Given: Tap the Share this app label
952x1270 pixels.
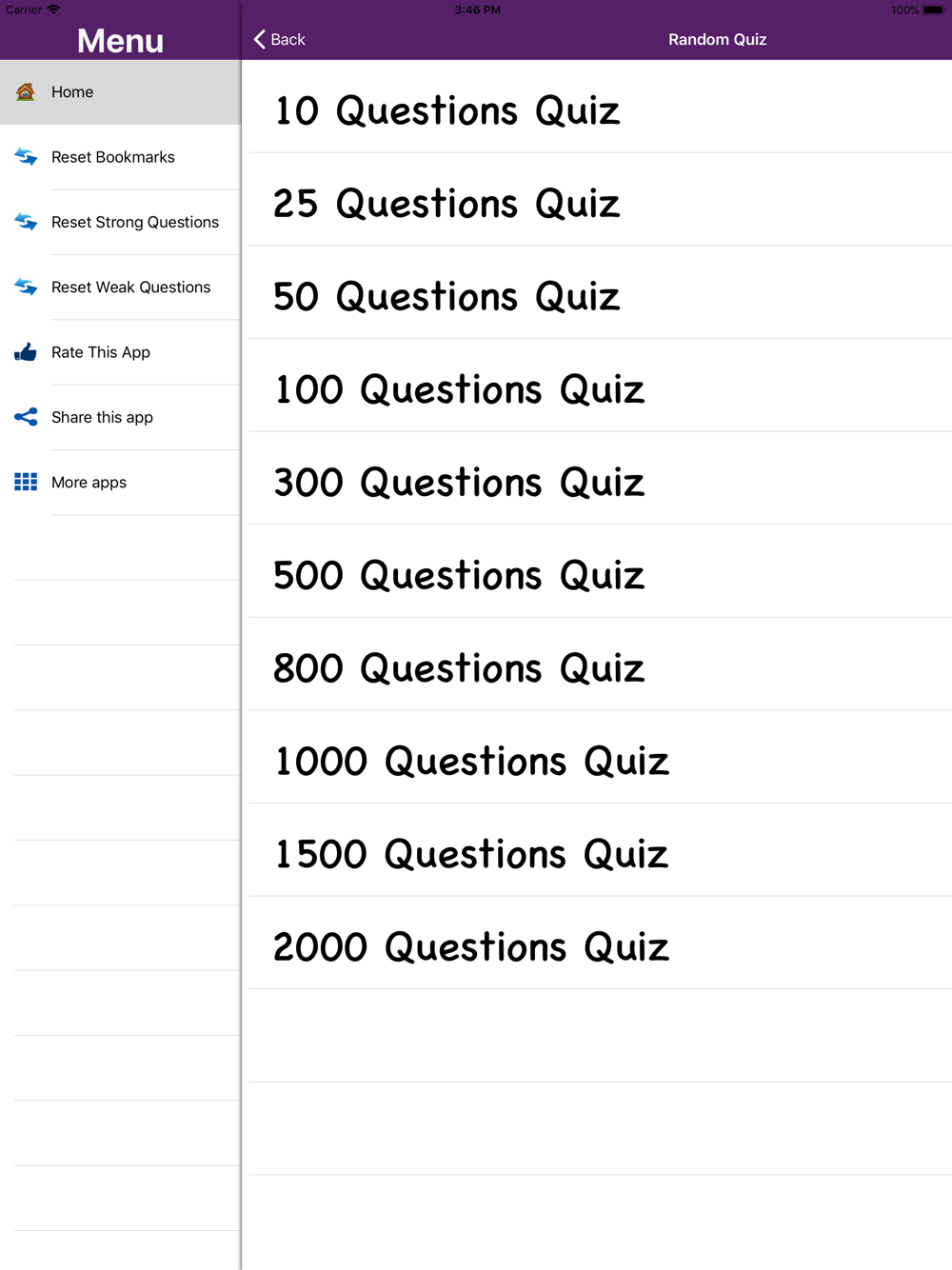Looking at the screenshot, I should click(x=102, y=417).
